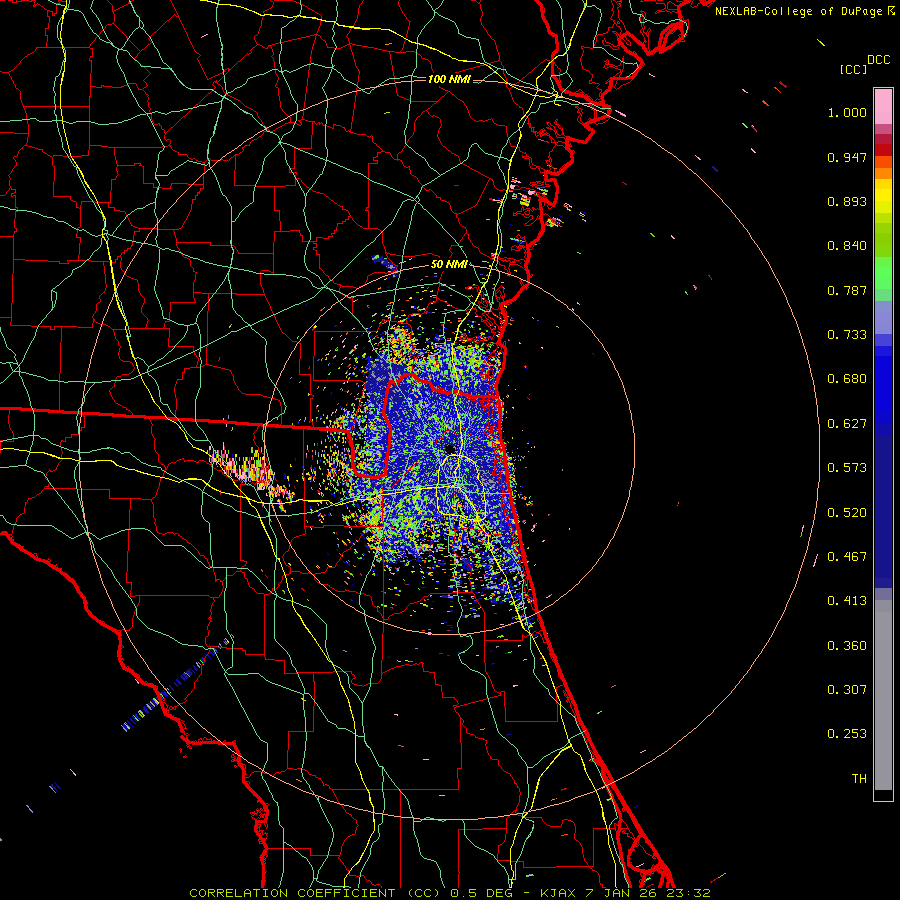Click the "0.627" legend value
The image size is (900, 900).
click(x=847, y=424)
